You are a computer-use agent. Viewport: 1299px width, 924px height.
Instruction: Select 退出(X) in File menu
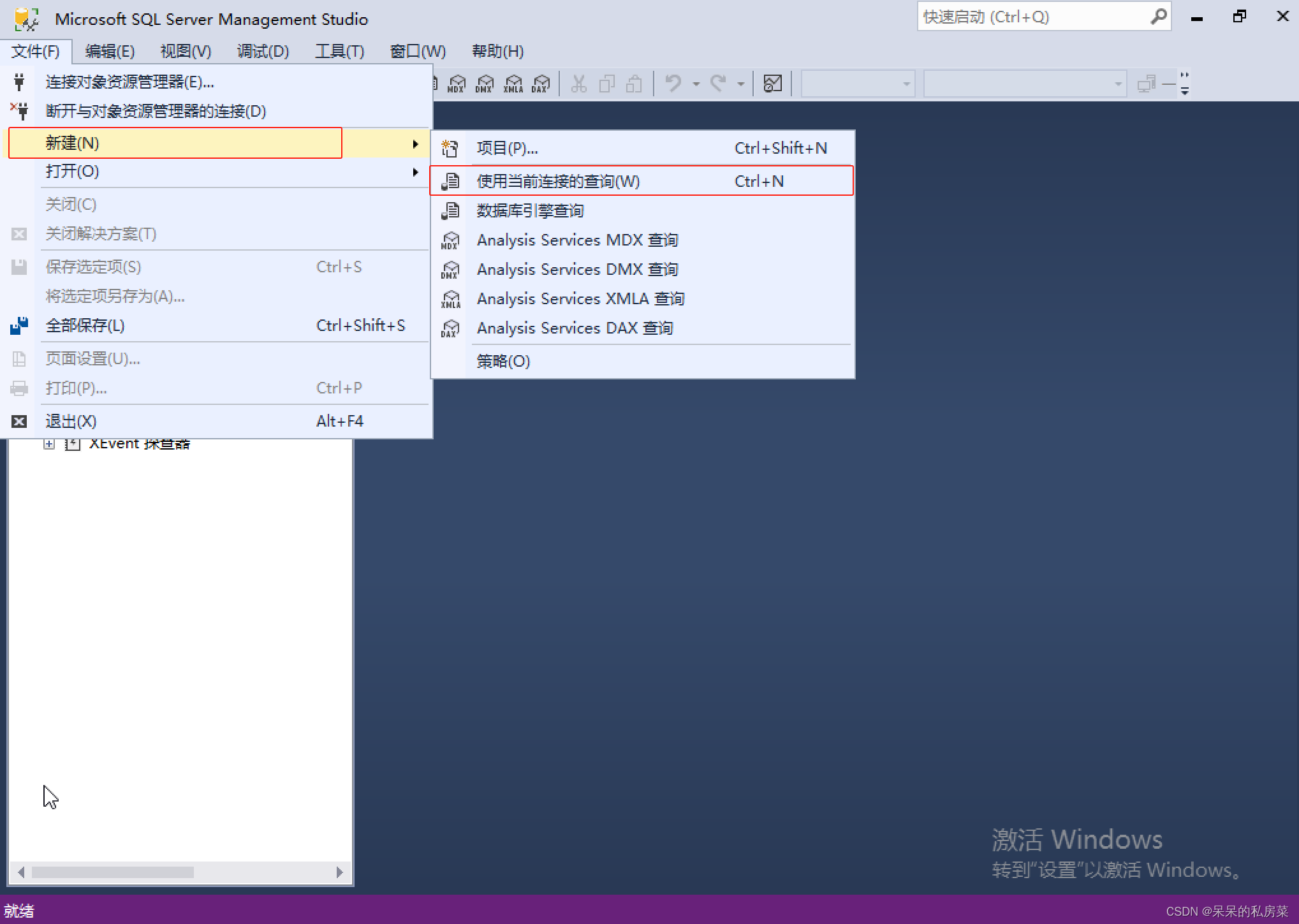(217, 422)
